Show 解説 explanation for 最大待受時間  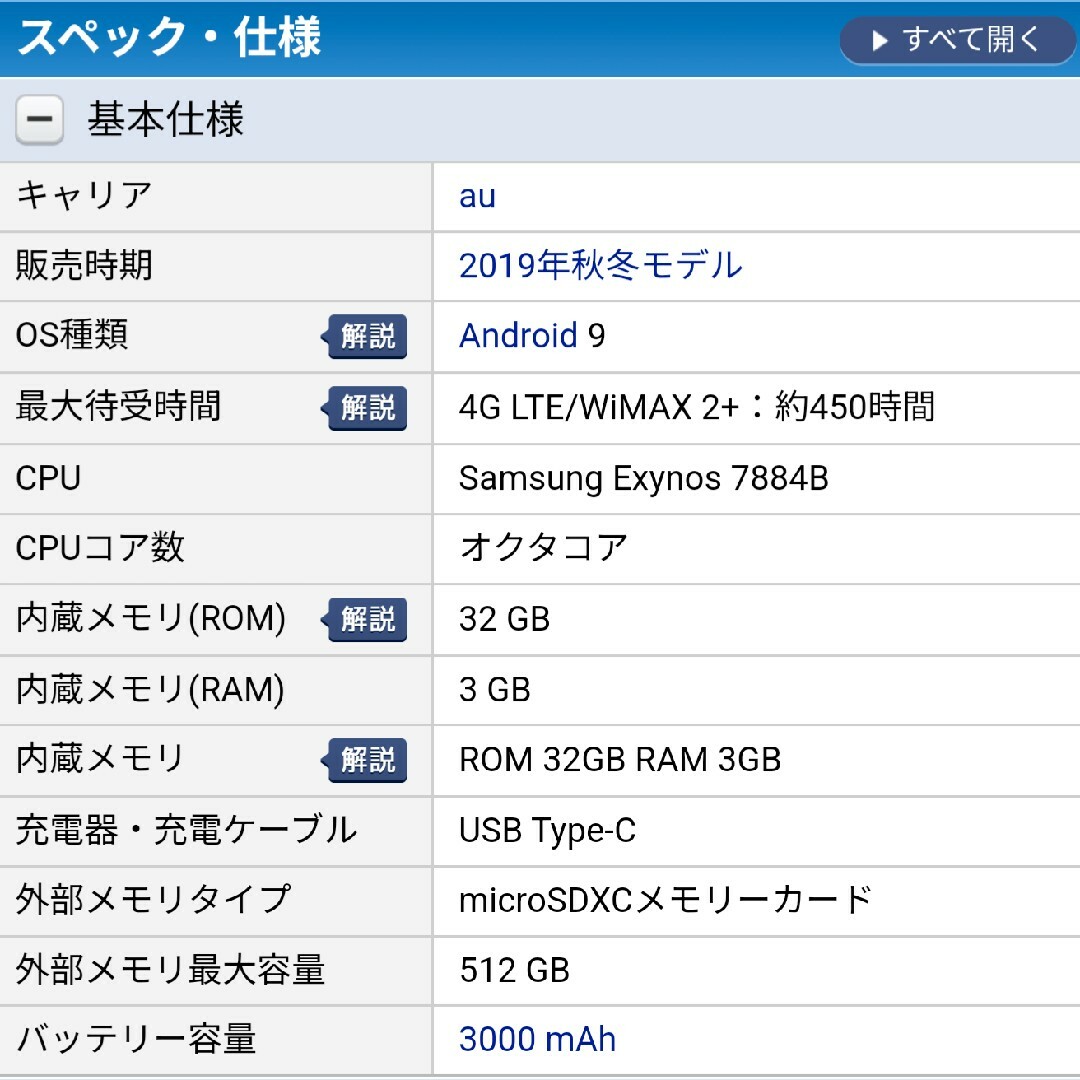(x=366, y=408)
